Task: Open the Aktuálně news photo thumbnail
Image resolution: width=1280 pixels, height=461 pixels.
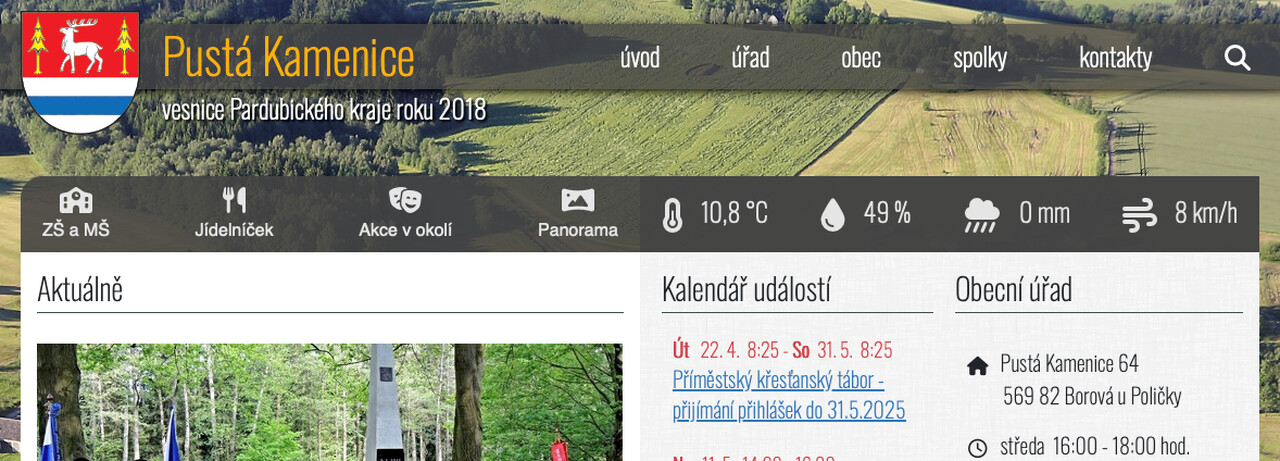Action: [x=330, y=402]
